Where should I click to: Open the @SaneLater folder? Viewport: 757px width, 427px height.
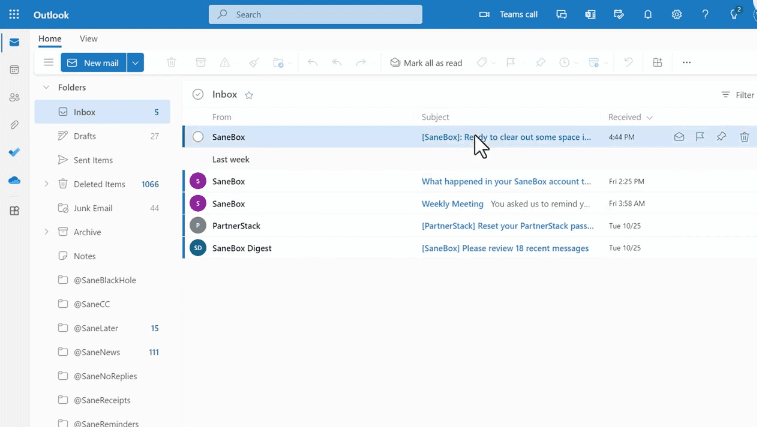click(x=102, y=328)
